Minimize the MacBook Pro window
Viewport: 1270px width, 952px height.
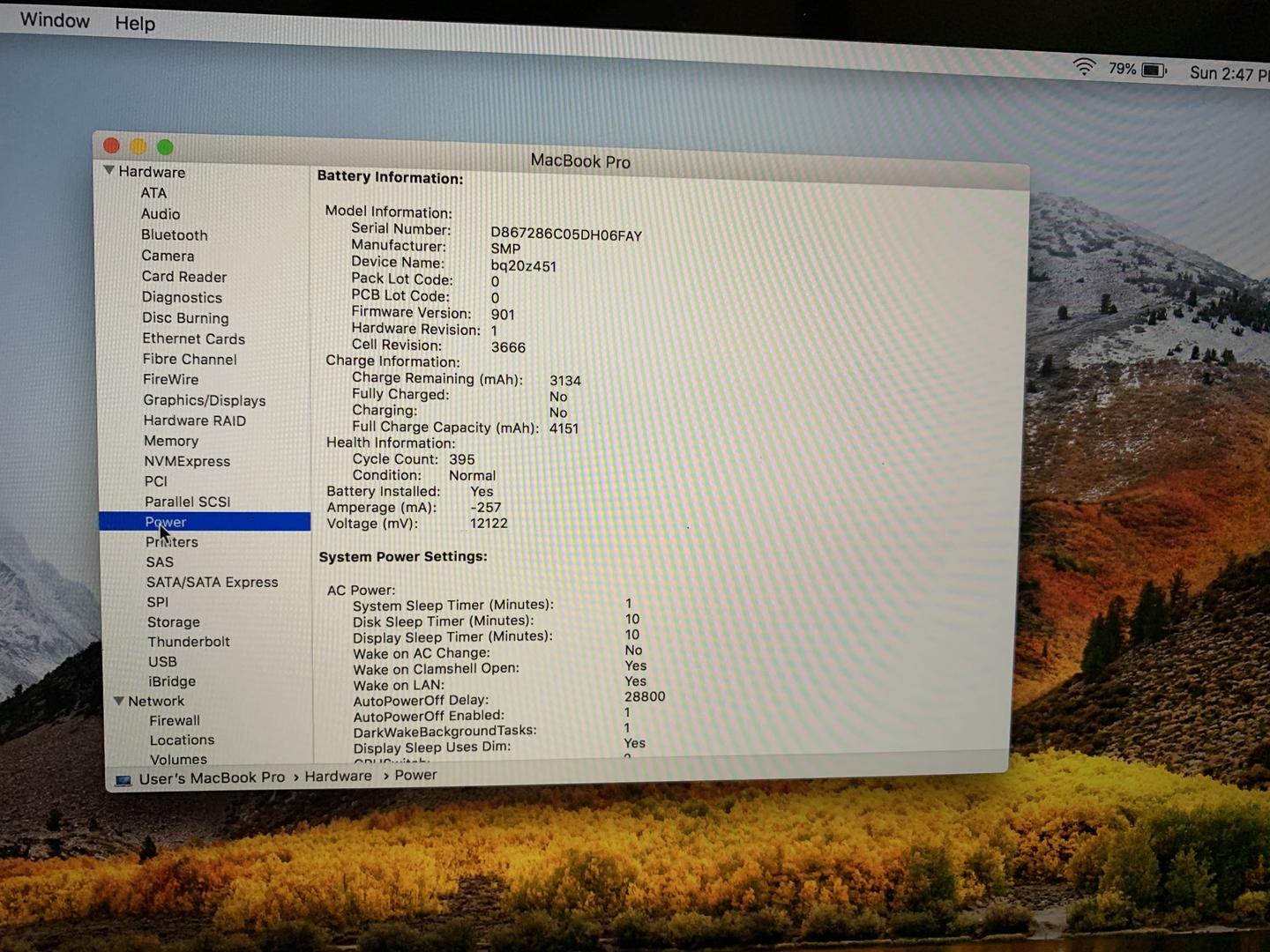click(138, 146)
